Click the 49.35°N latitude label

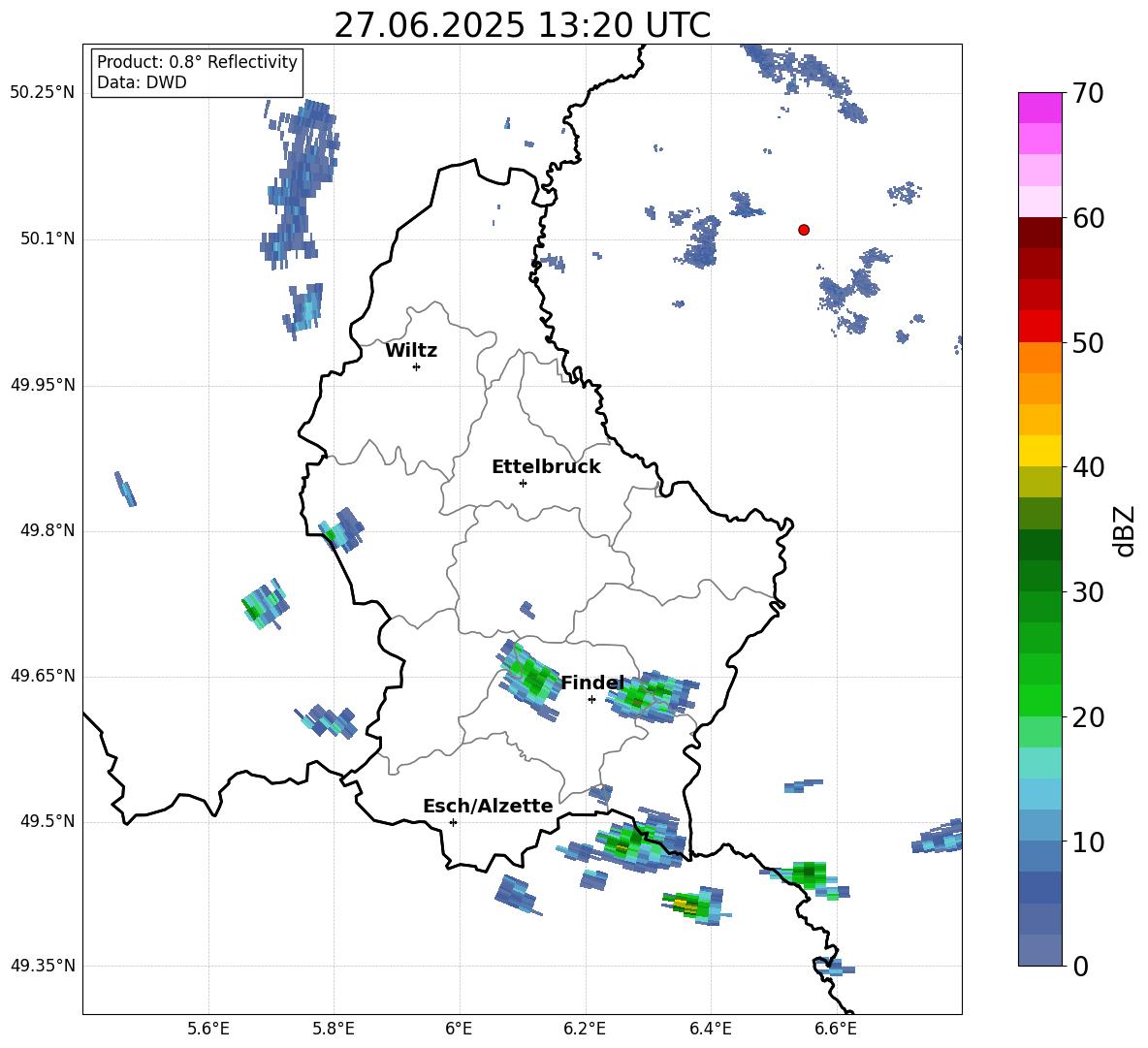[43, 966]
